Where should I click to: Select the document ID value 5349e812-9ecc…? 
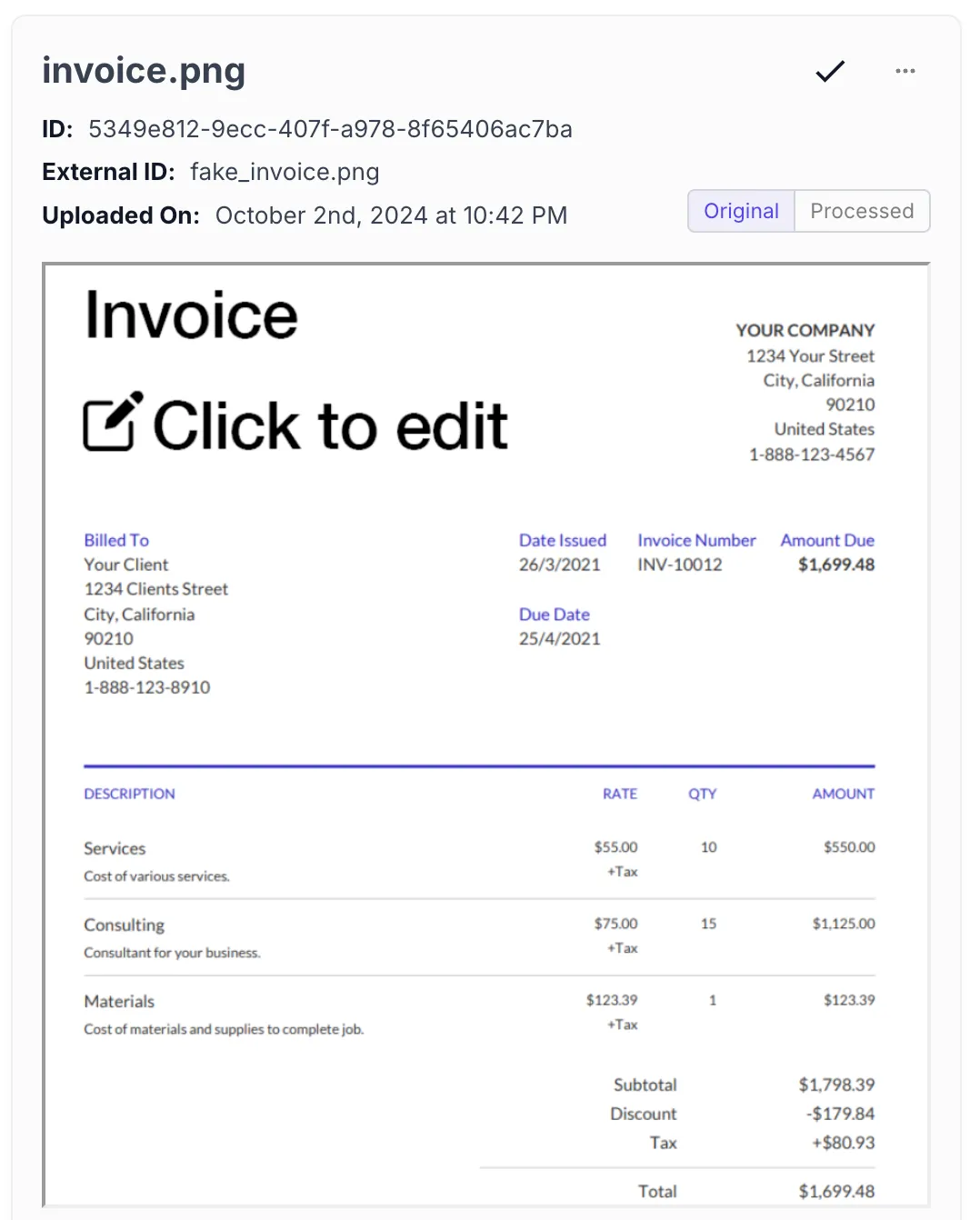point(330,129)
